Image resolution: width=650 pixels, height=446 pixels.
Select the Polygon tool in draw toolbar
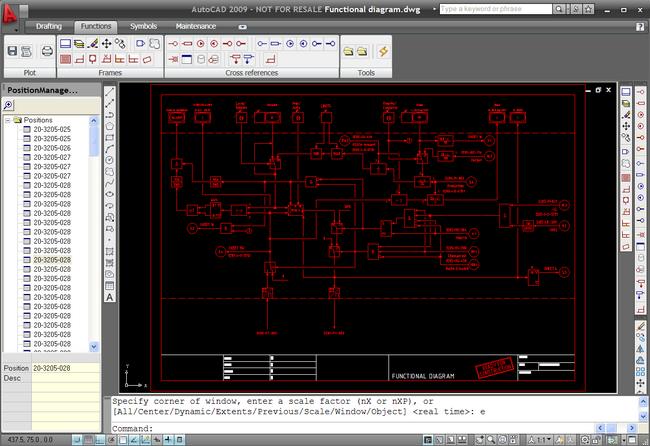109,126
